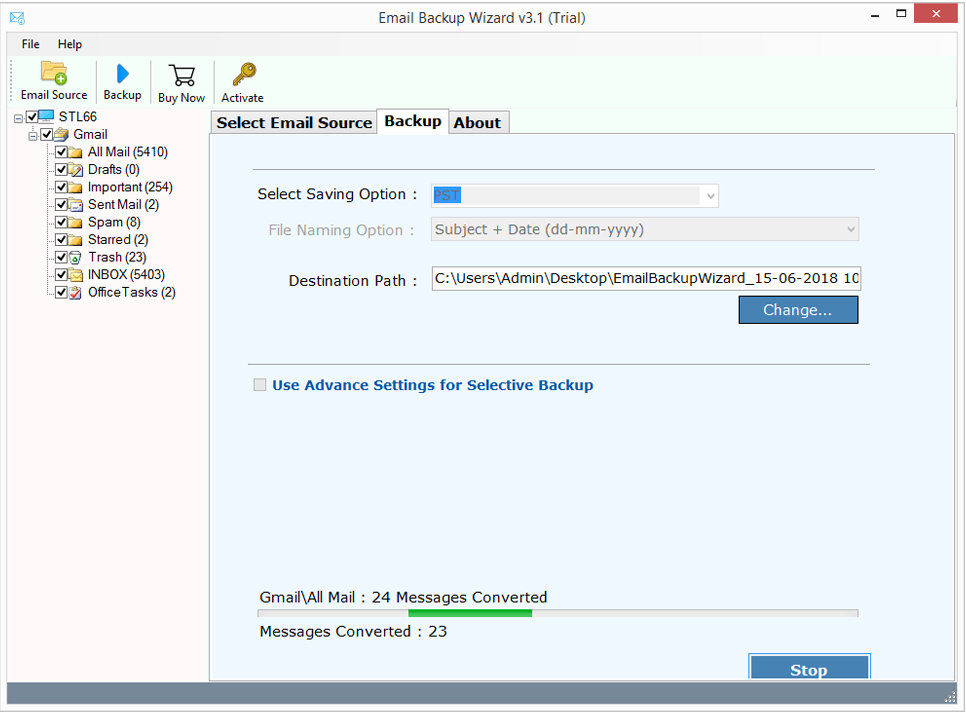966x712 pixels.
Task: Select the Important (254) folder label
Action: [130, 187]
